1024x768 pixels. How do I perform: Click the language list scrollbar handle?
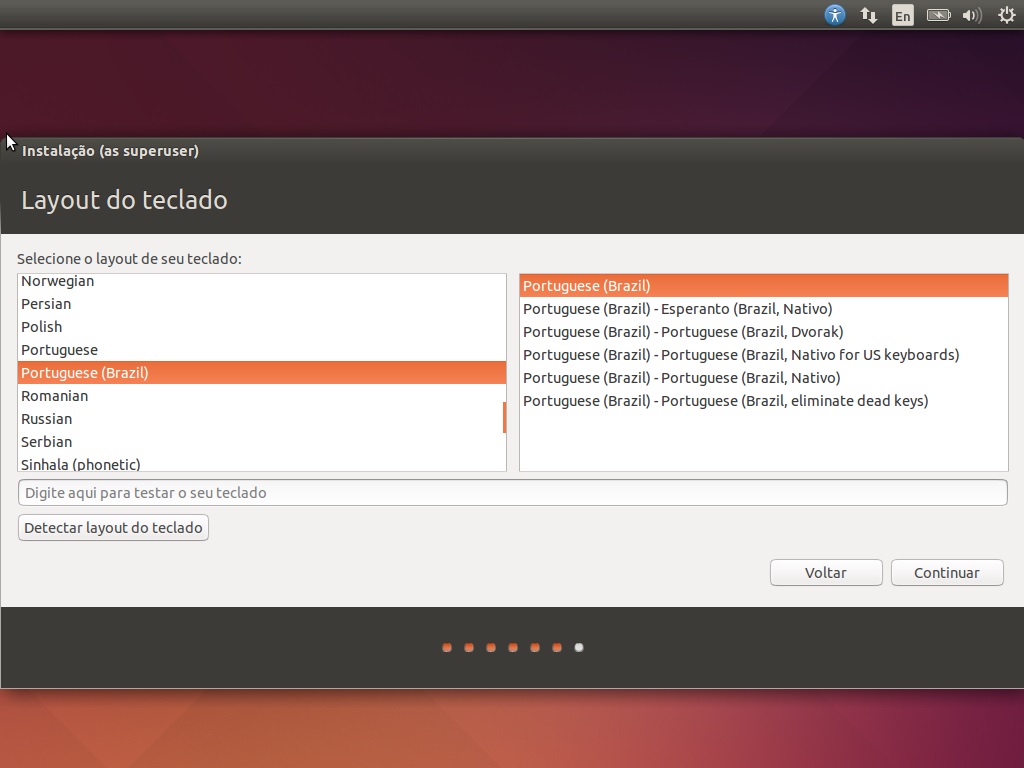click(504, 417)
